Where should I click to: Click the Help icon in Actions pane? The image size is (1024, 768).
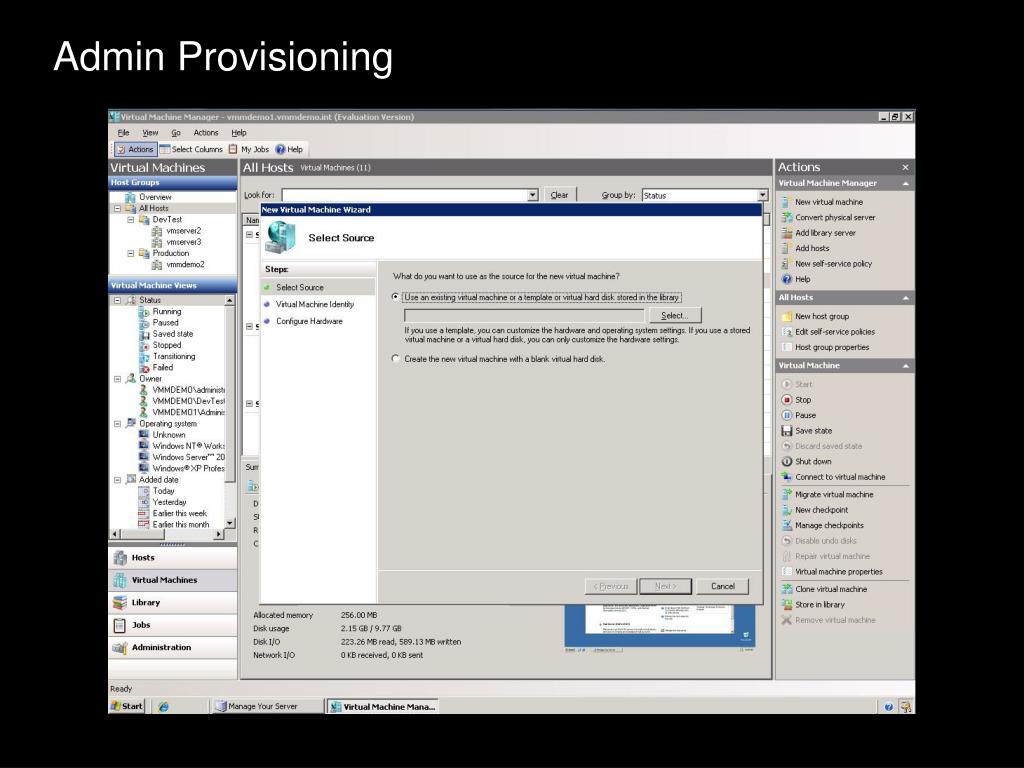pyautogui.click(x=787, y=279)
